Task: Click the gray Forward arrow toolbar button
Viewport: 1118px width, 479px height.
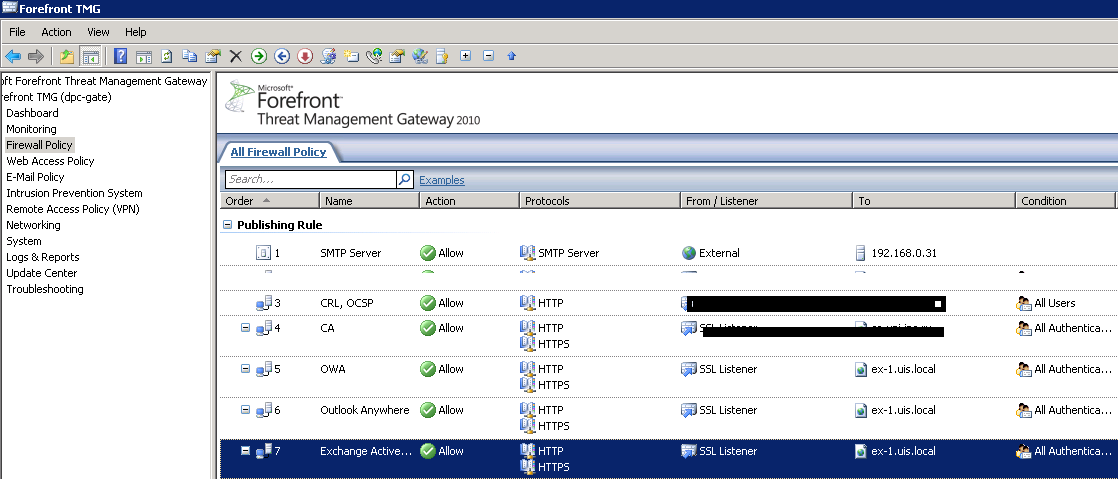Action: click(x=36, y=56)
